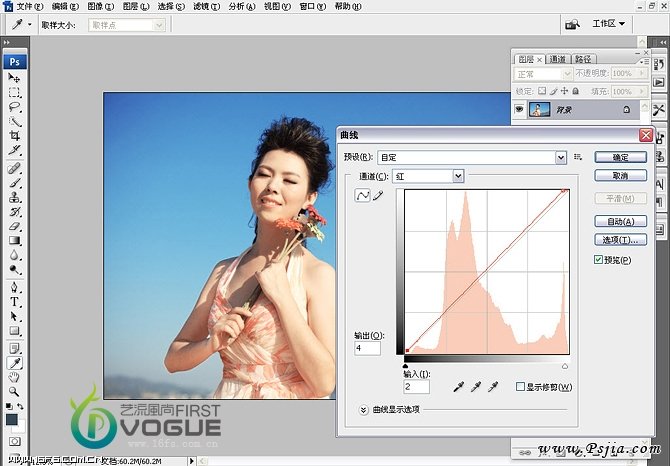Enable the 显示修剪 show clipping checkbox
Image resolution: width=670 pixels, height=466 pixels.
[x=521, y=386]
